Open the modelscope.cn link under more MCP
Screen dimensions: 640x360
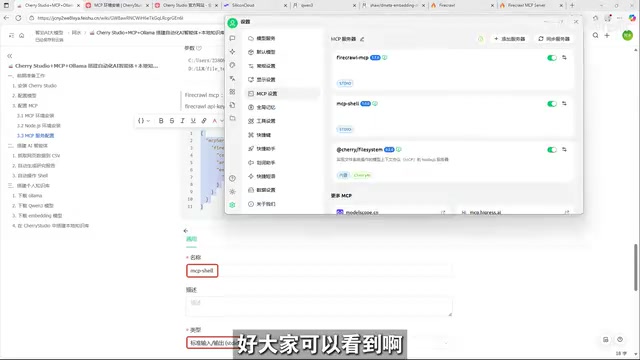tap(362, 213)
